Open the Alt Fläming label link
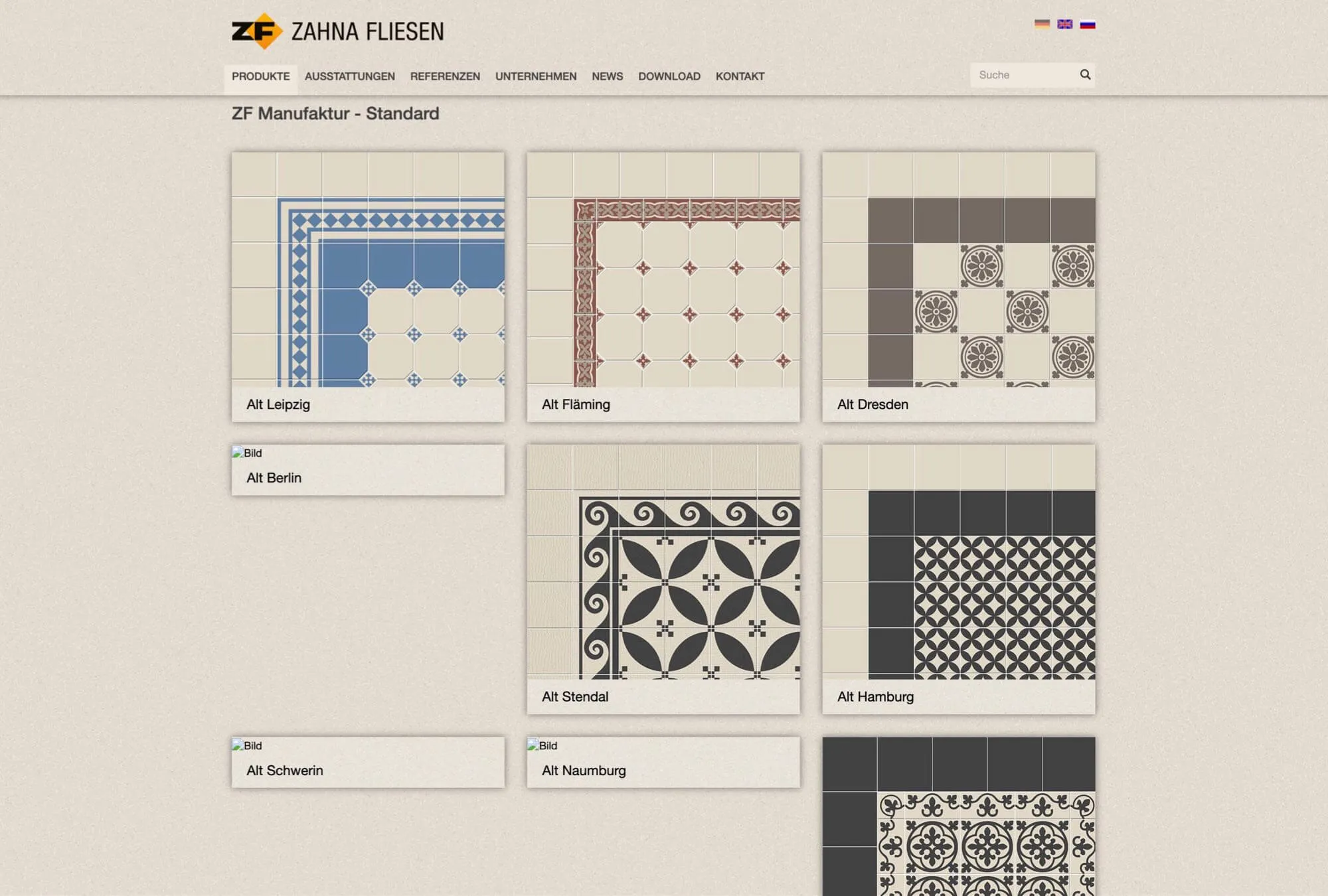The image size is (1328, 896). tap(576, 404)
